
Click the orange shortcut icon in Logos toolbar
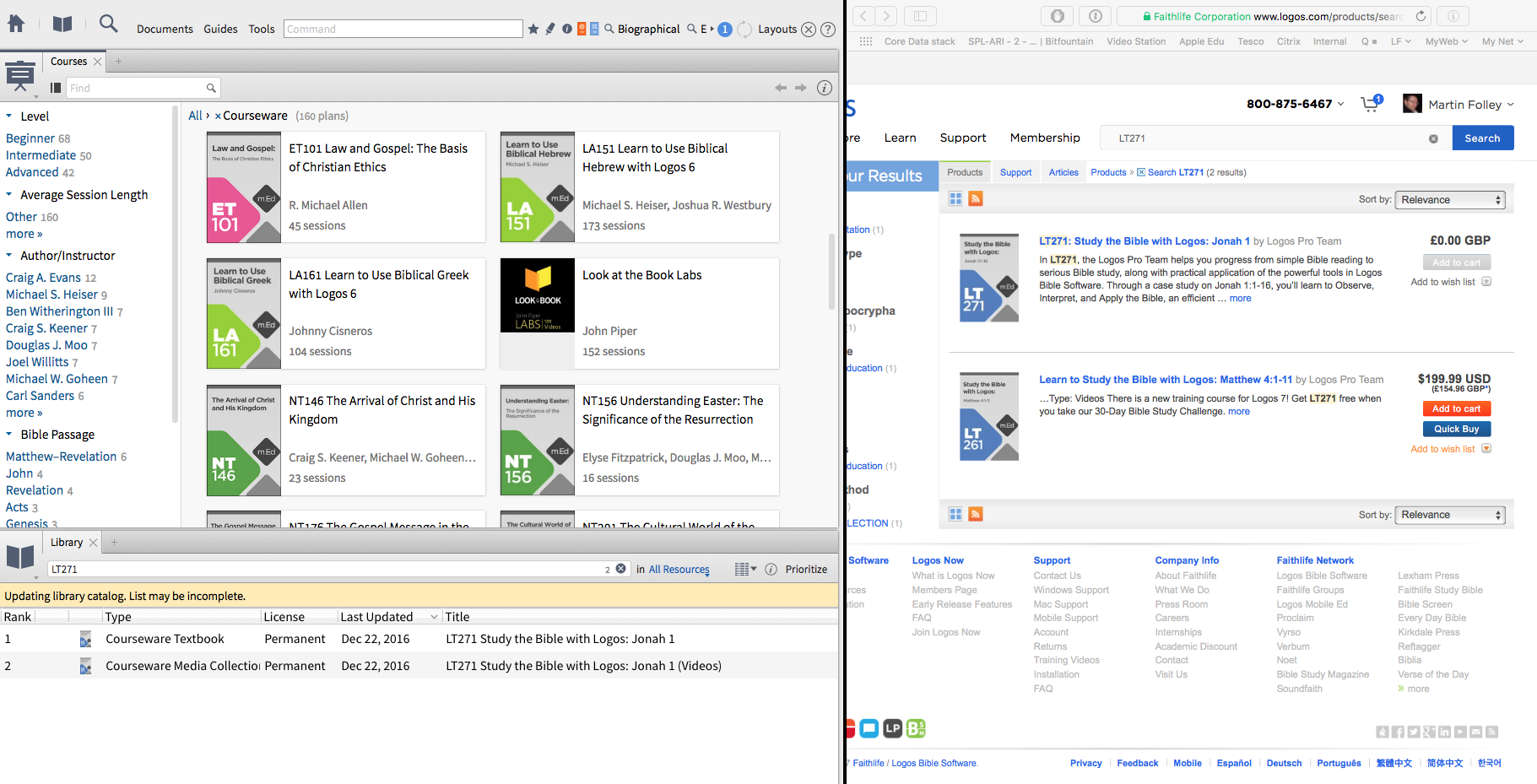click(582, 29)
